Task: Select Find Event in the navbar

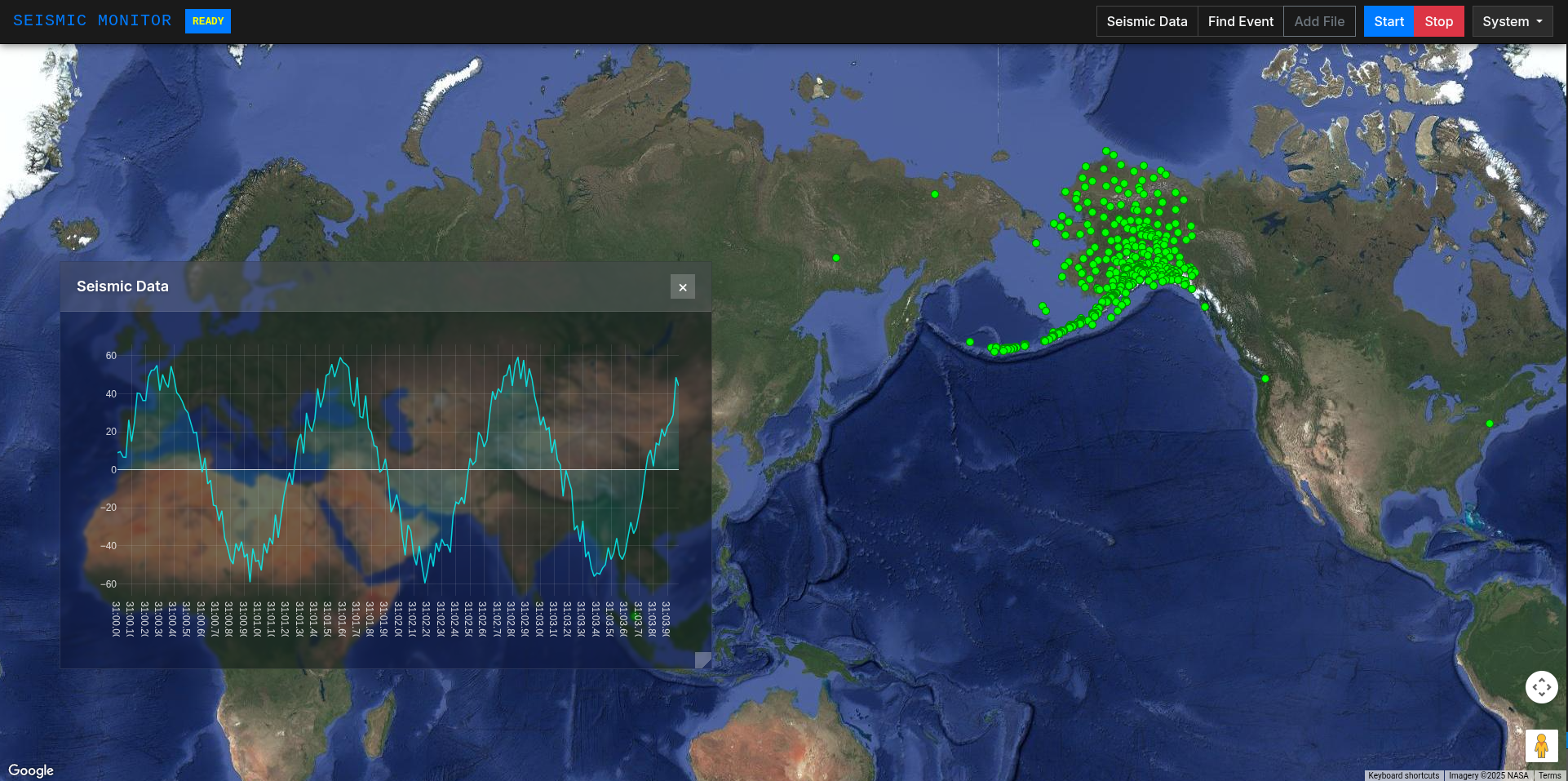Action: (1240, 21)
